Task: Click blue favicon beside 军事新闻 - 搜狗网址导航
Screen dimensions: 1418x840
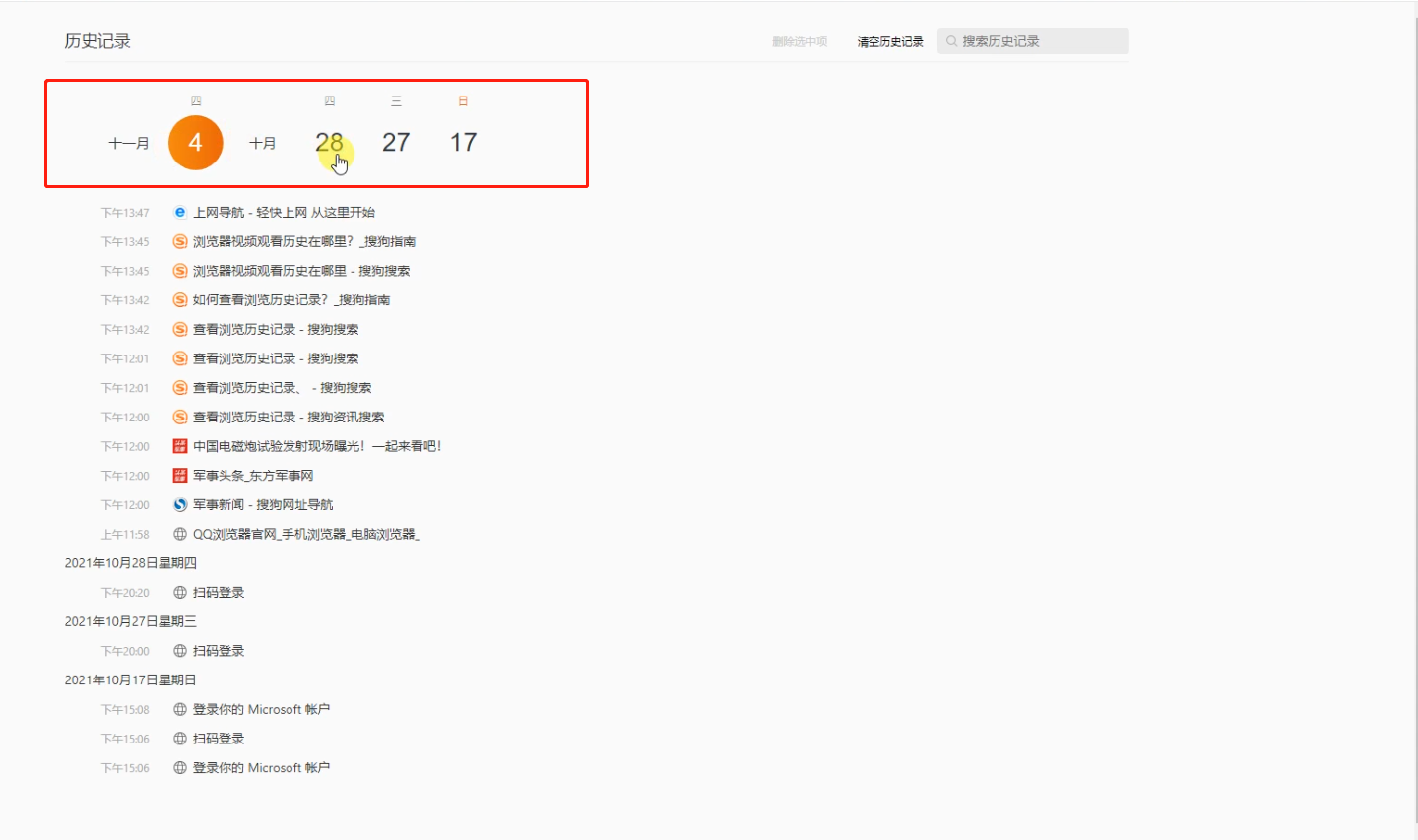Action: 180,504
